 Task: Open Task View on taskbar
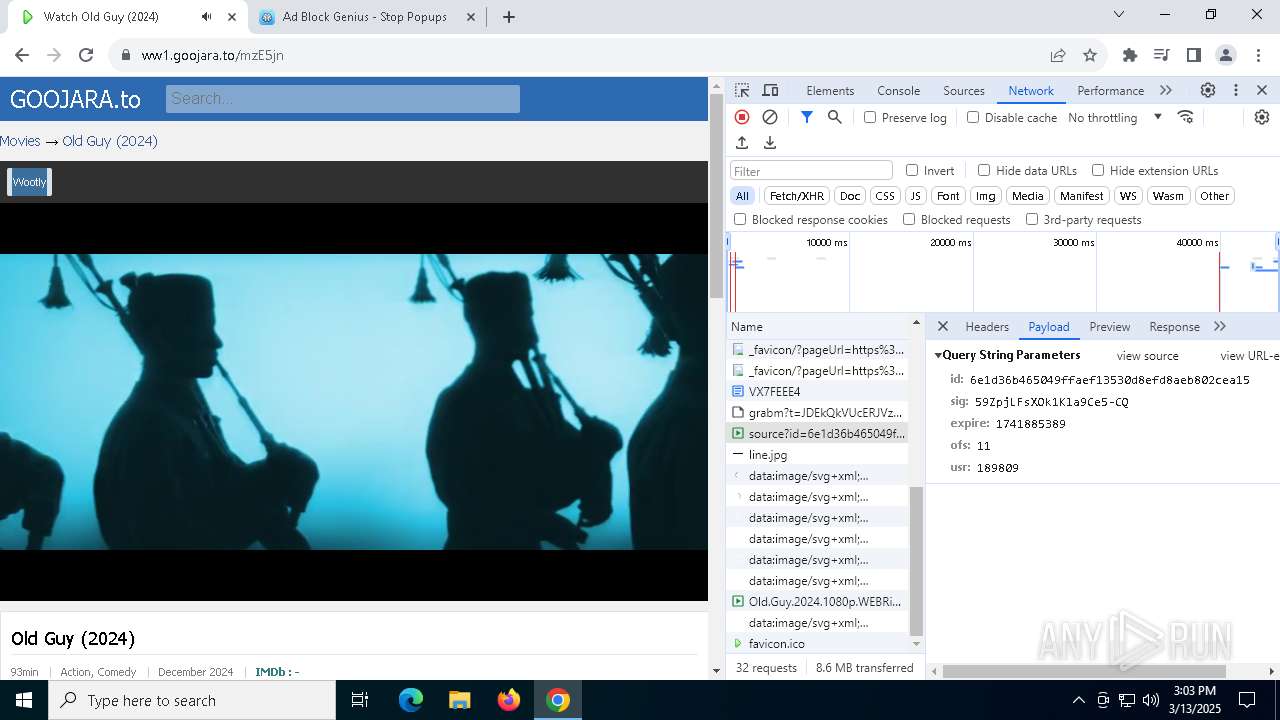coord(360,700)
